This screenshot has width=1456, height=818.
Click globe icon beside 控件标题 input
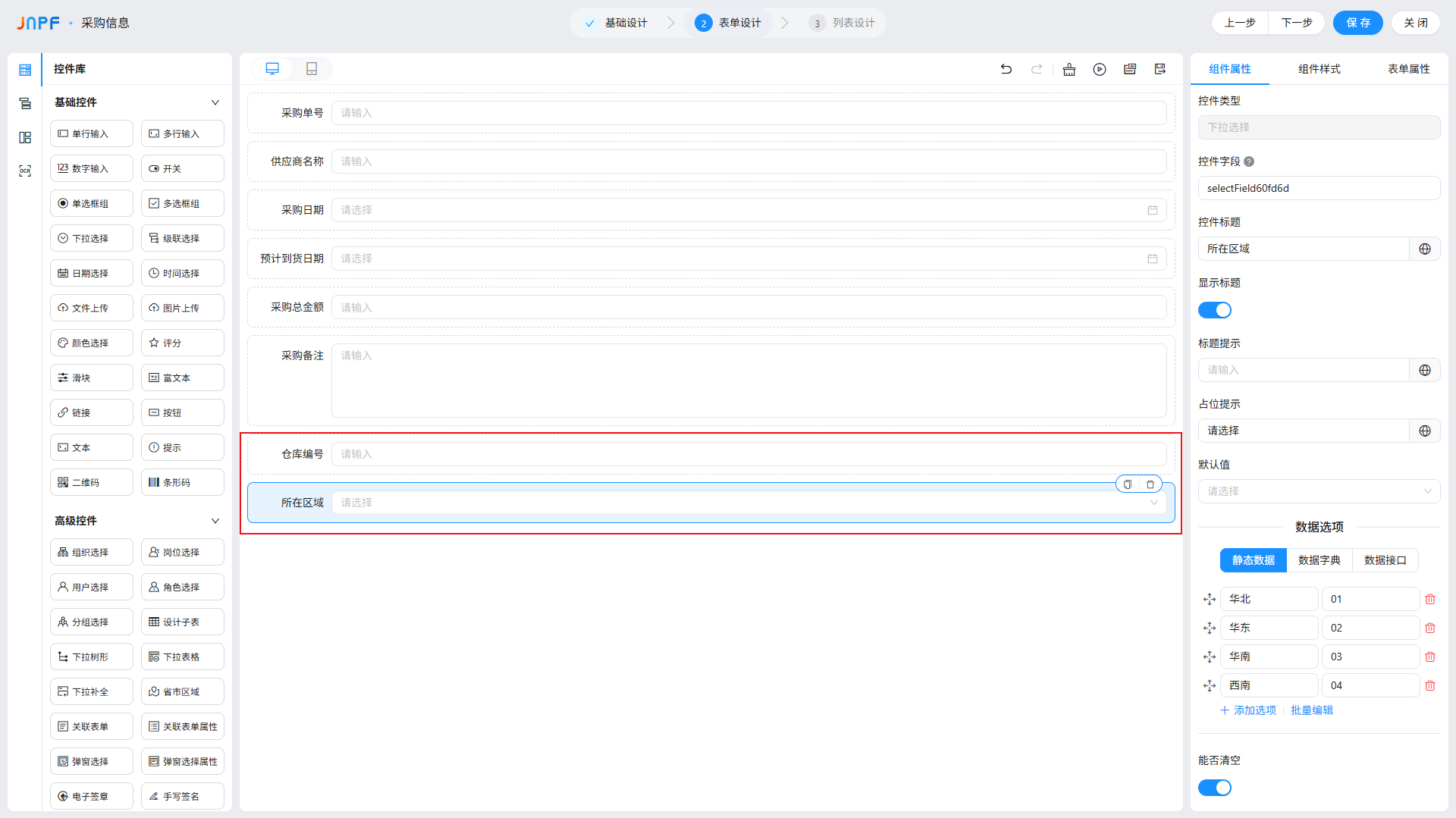tap(1425, 249)
